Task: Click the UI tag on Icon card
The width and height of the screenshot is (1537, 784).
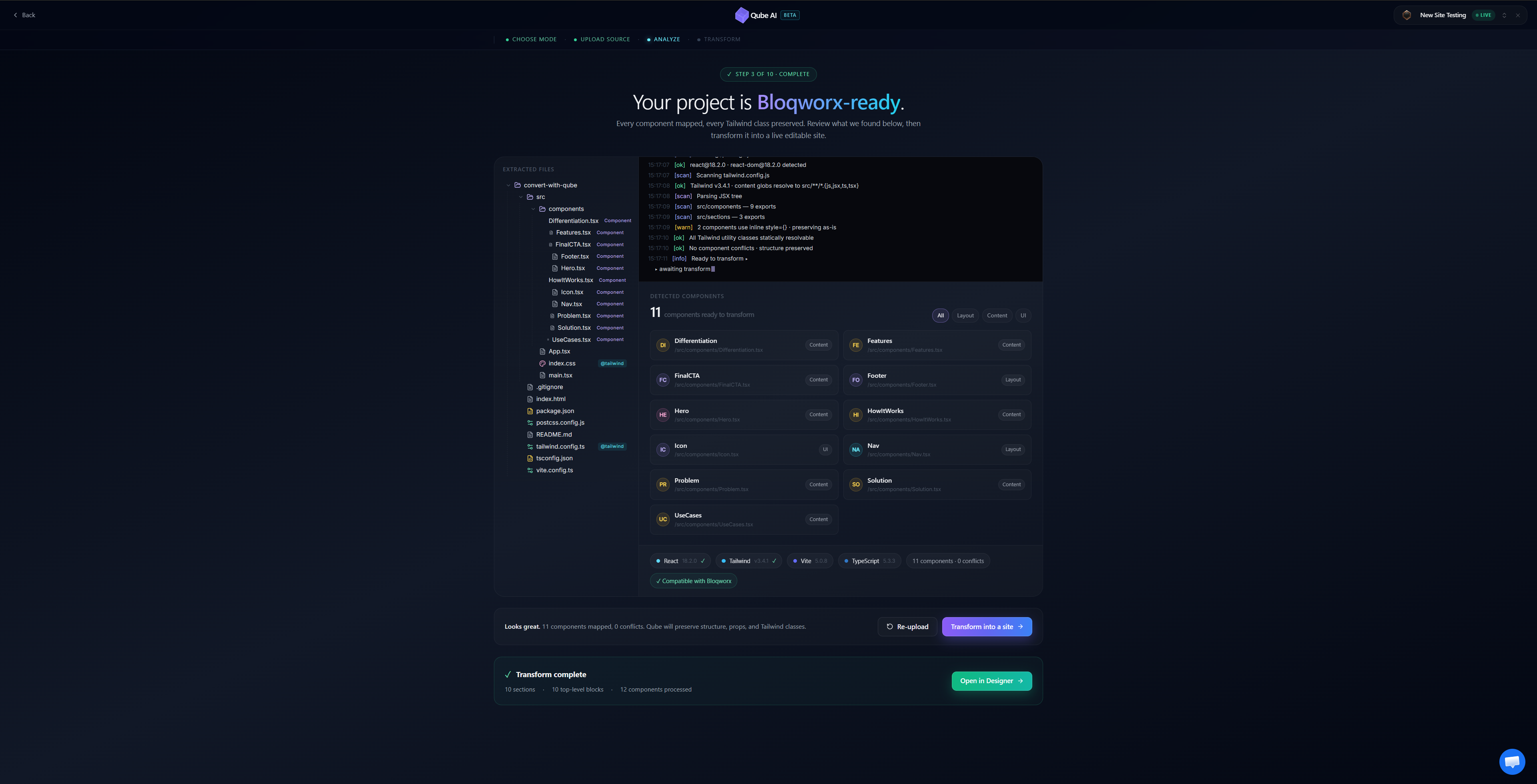Action: [x=825, y=449]
